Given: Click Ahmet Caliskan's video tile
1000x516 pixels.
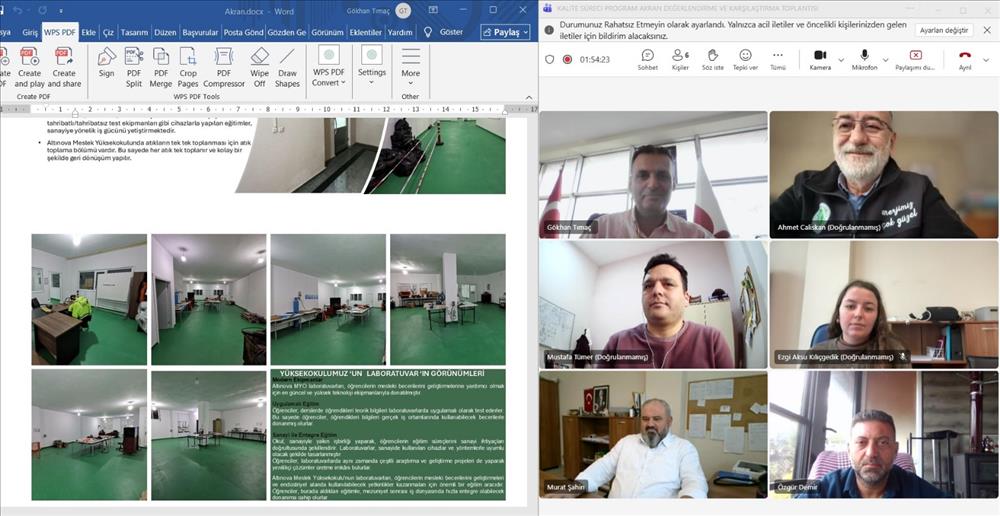Looking at the screenshot, I should [883, 174].
